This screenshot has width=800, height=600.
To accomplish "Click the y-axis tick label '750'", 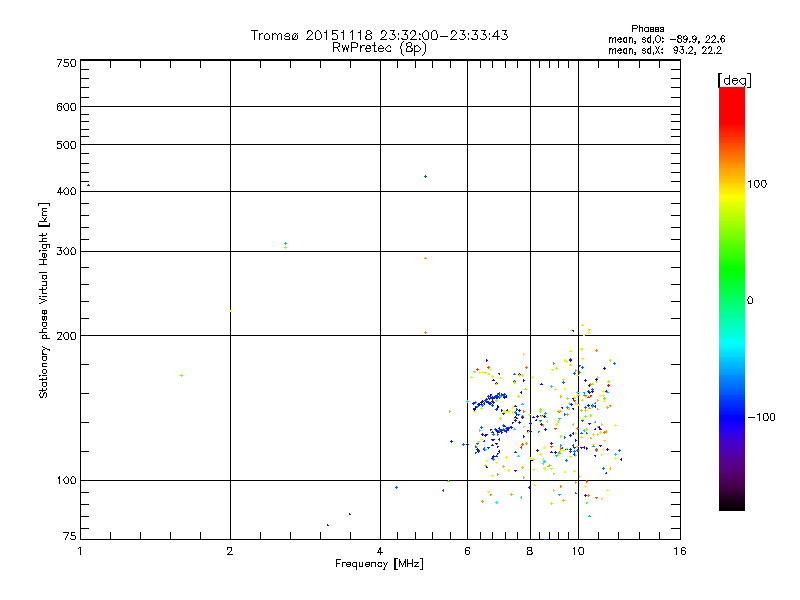I will (x=66, y=63).
